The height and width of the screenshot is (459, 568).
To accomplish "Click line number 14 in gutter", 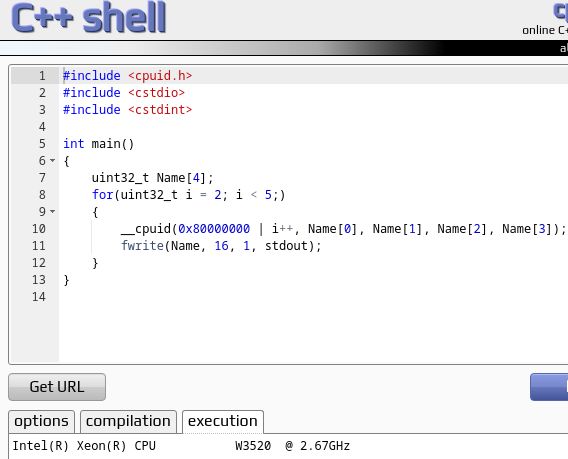I will coord(39,297).
